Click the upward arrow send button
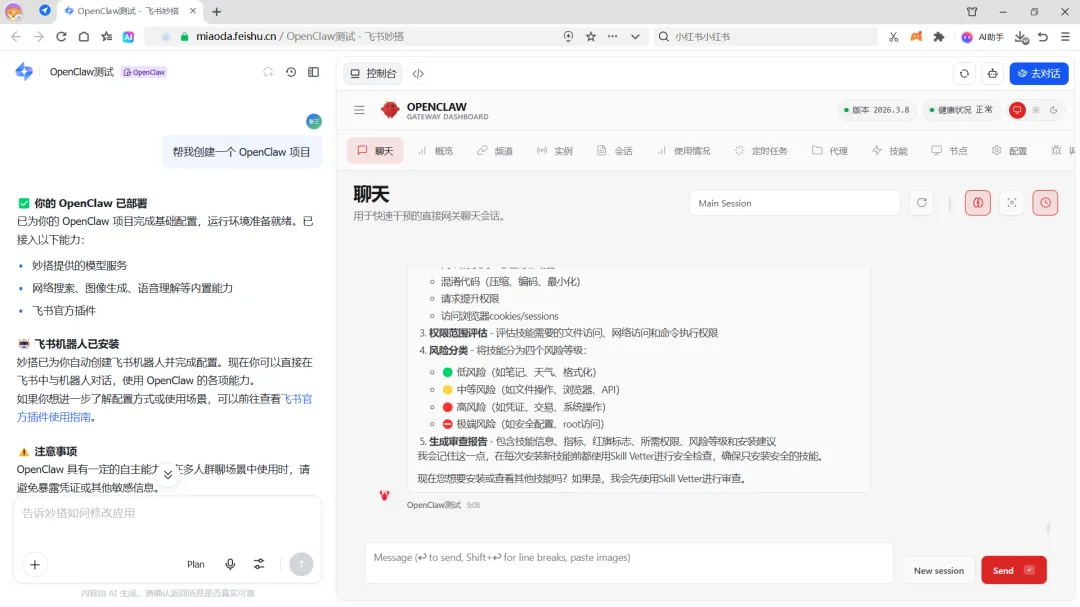Viewport: 1080px width, 607px height. [301, 564]
